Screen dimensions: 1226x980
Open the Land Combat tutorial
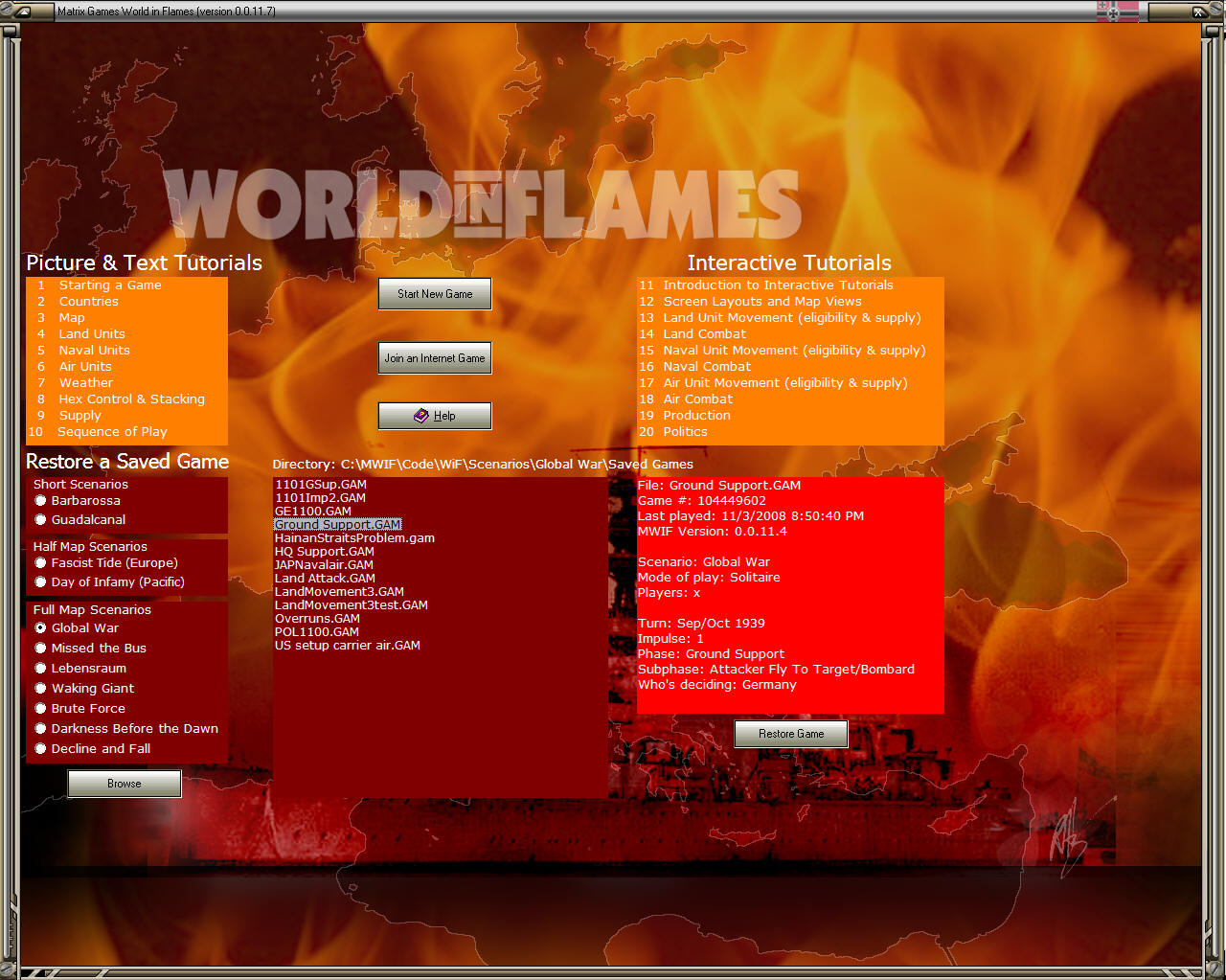click(x=790, y=334)
